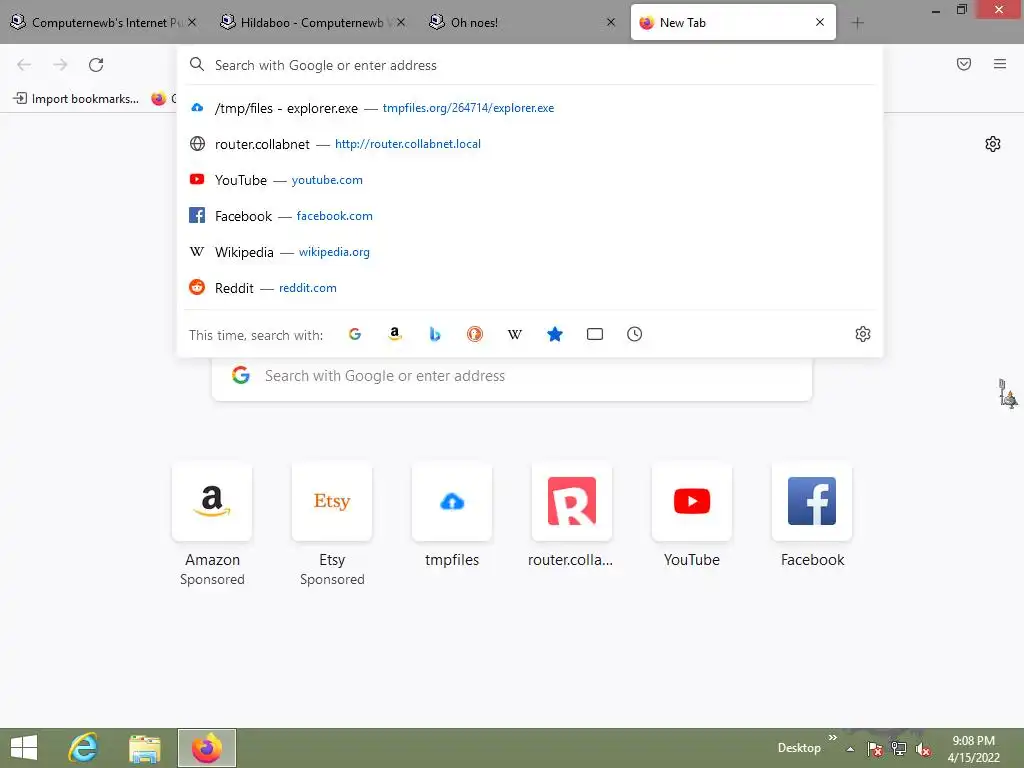Close the Hildaboo tab

401,22
